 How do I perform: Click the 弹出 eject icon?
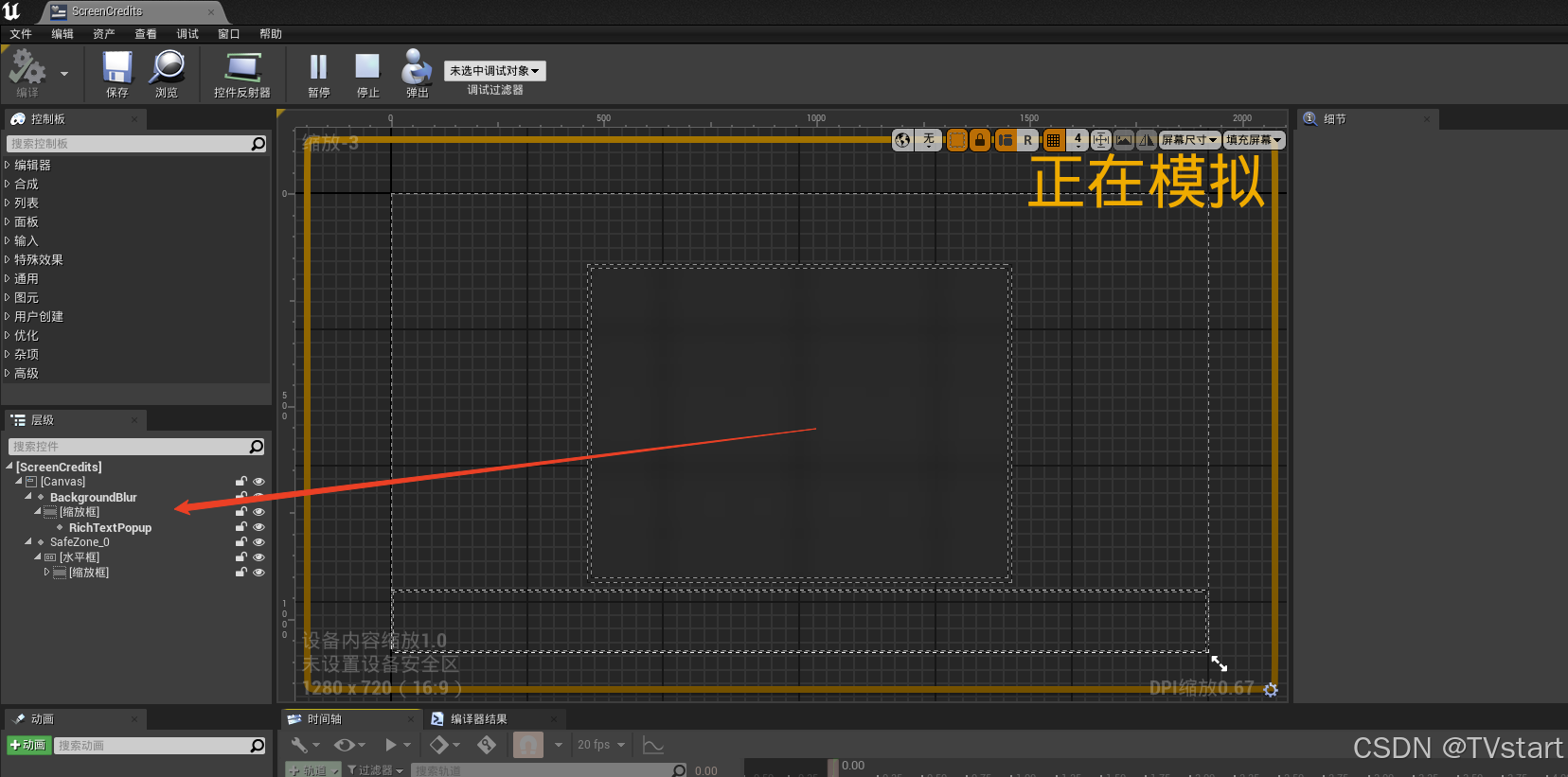point(417,73)
